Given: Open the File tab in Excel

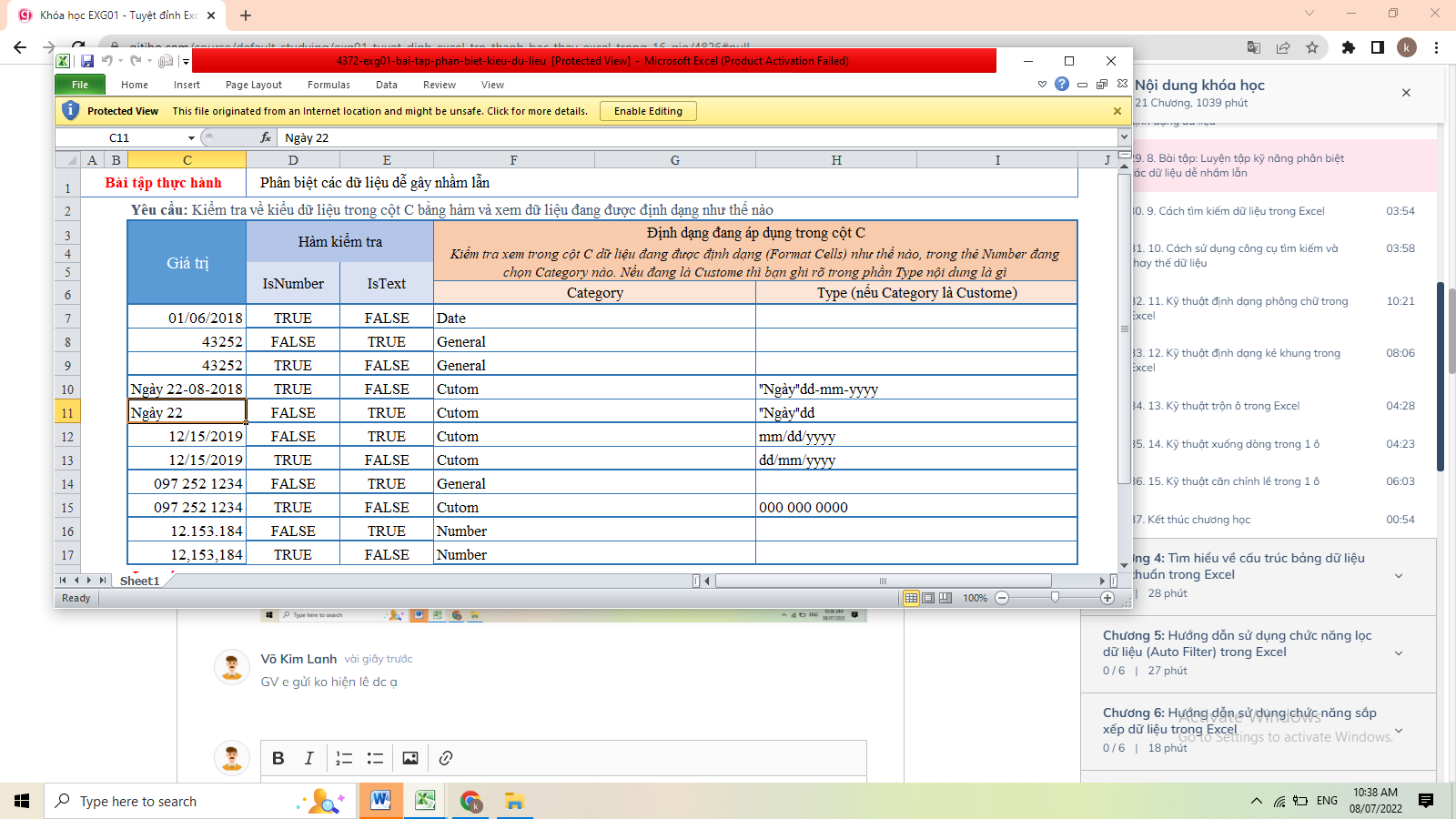Looking at the screenshot, I should click(x=80, y=85).
